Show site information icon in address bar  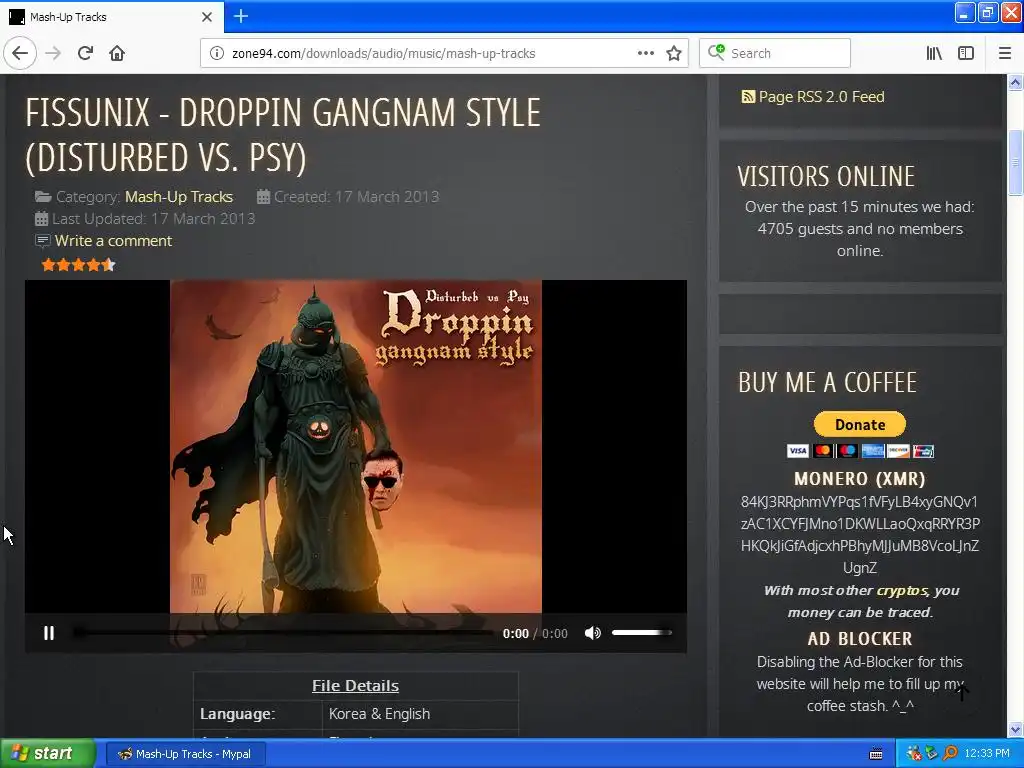217,53
